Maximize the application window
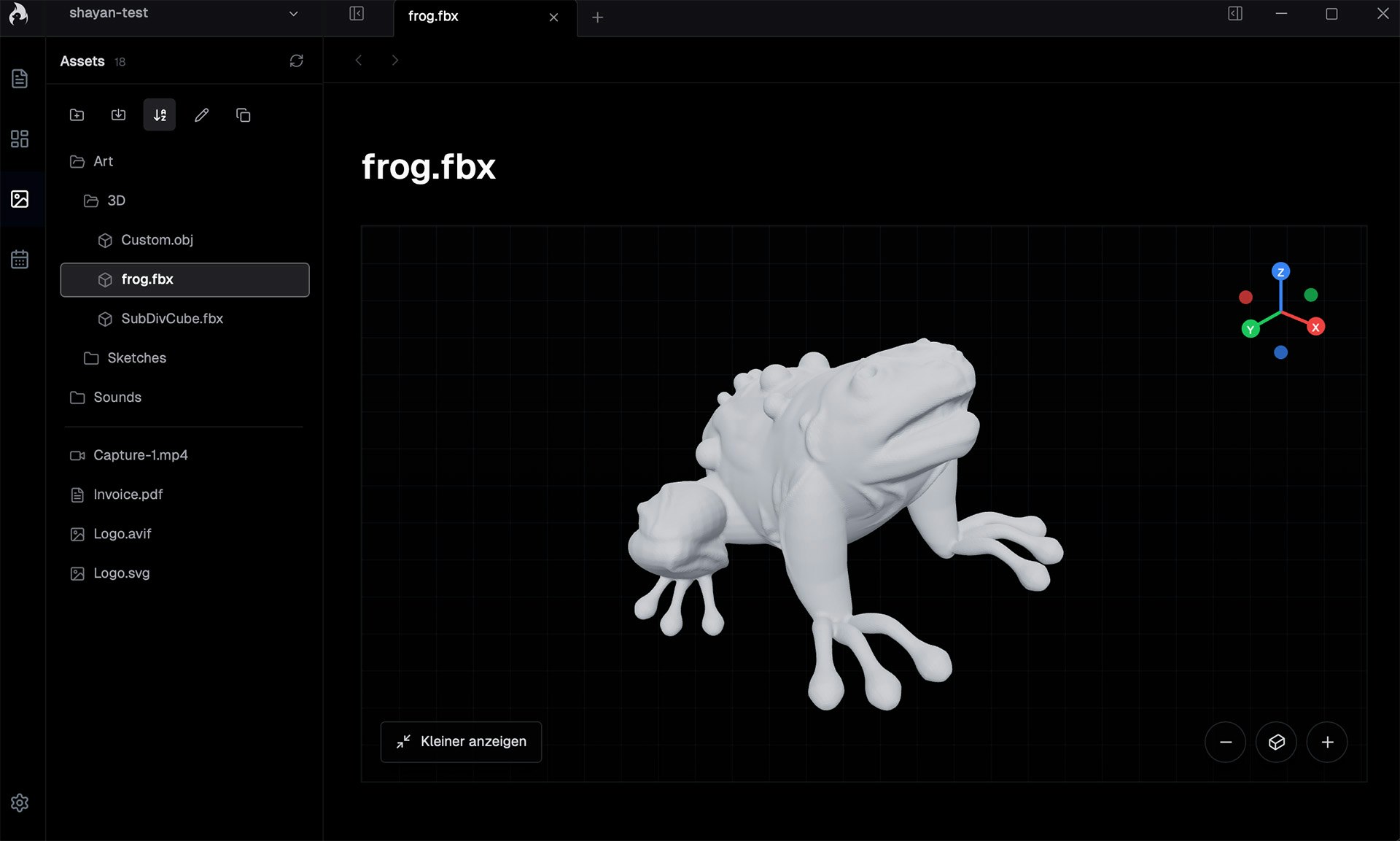The width and height of the screenshot is (1400, 841). [x=1331, y=14]
